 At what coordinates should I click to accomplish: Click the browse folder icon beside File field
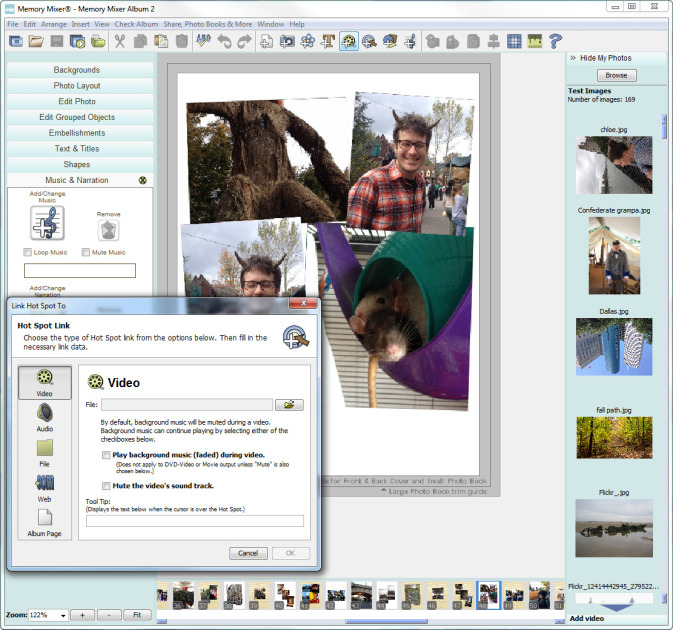289,404
